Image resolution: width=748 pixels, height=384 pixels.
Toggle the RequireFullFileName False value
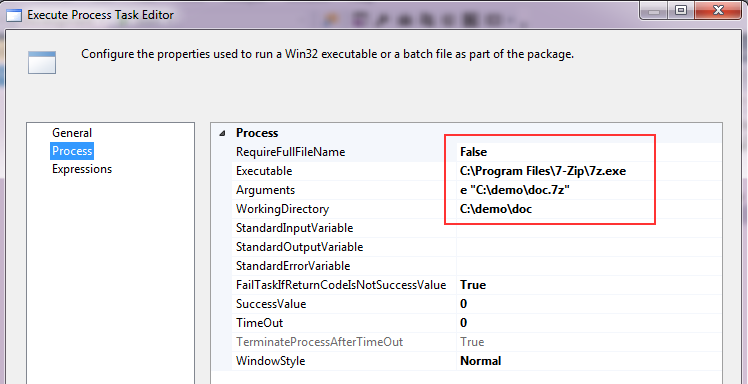(589, 152)
